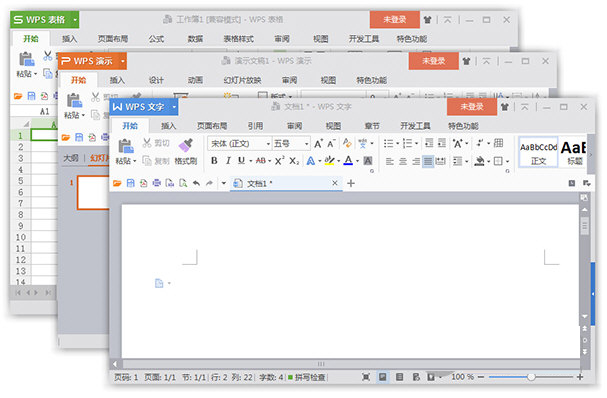Viewport: 607px width, 398px height.
Task: Click Undo arrow in Writer quick toolbar
Action: (196, 183)
